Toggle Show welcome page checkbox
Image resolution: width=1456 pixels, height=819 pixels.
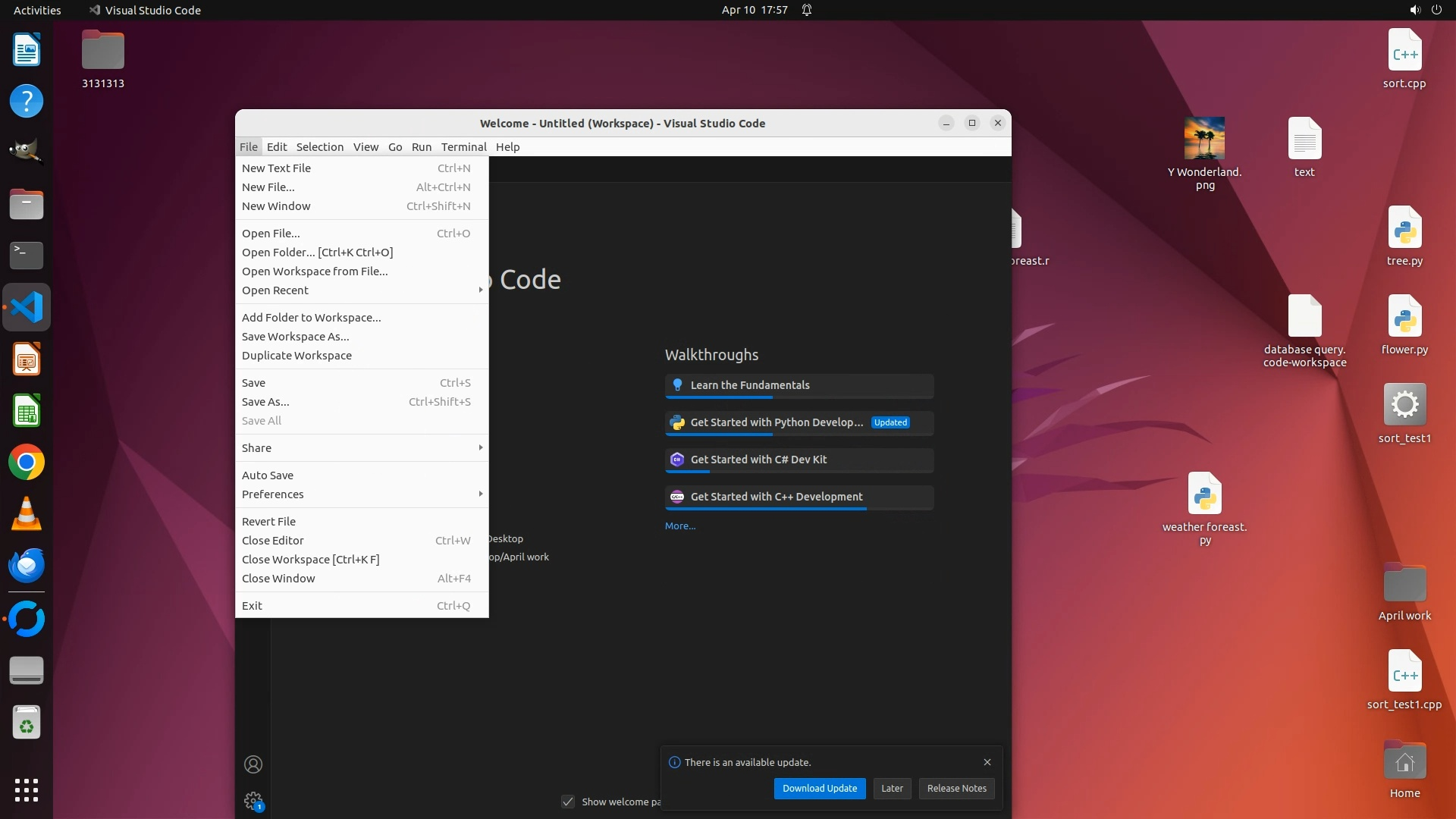568,802
